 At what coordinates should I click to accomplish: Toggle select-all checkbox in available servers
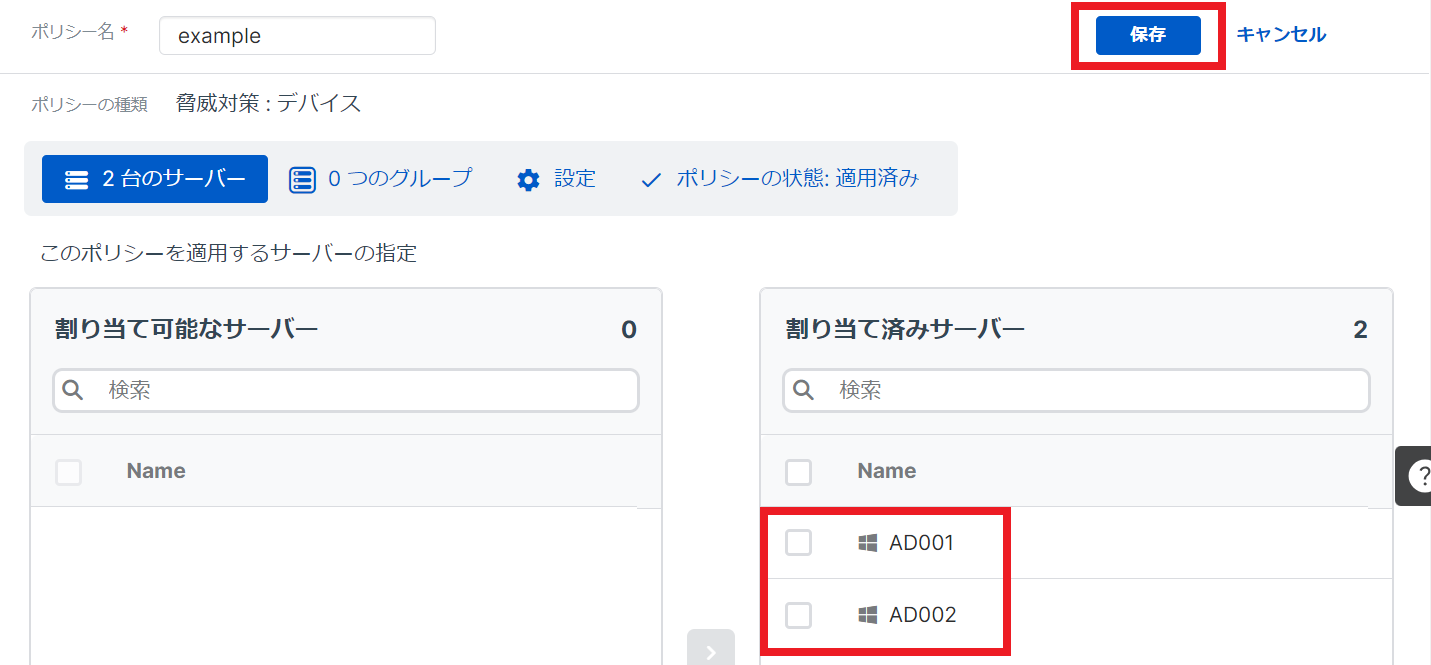tap(68, 472)
